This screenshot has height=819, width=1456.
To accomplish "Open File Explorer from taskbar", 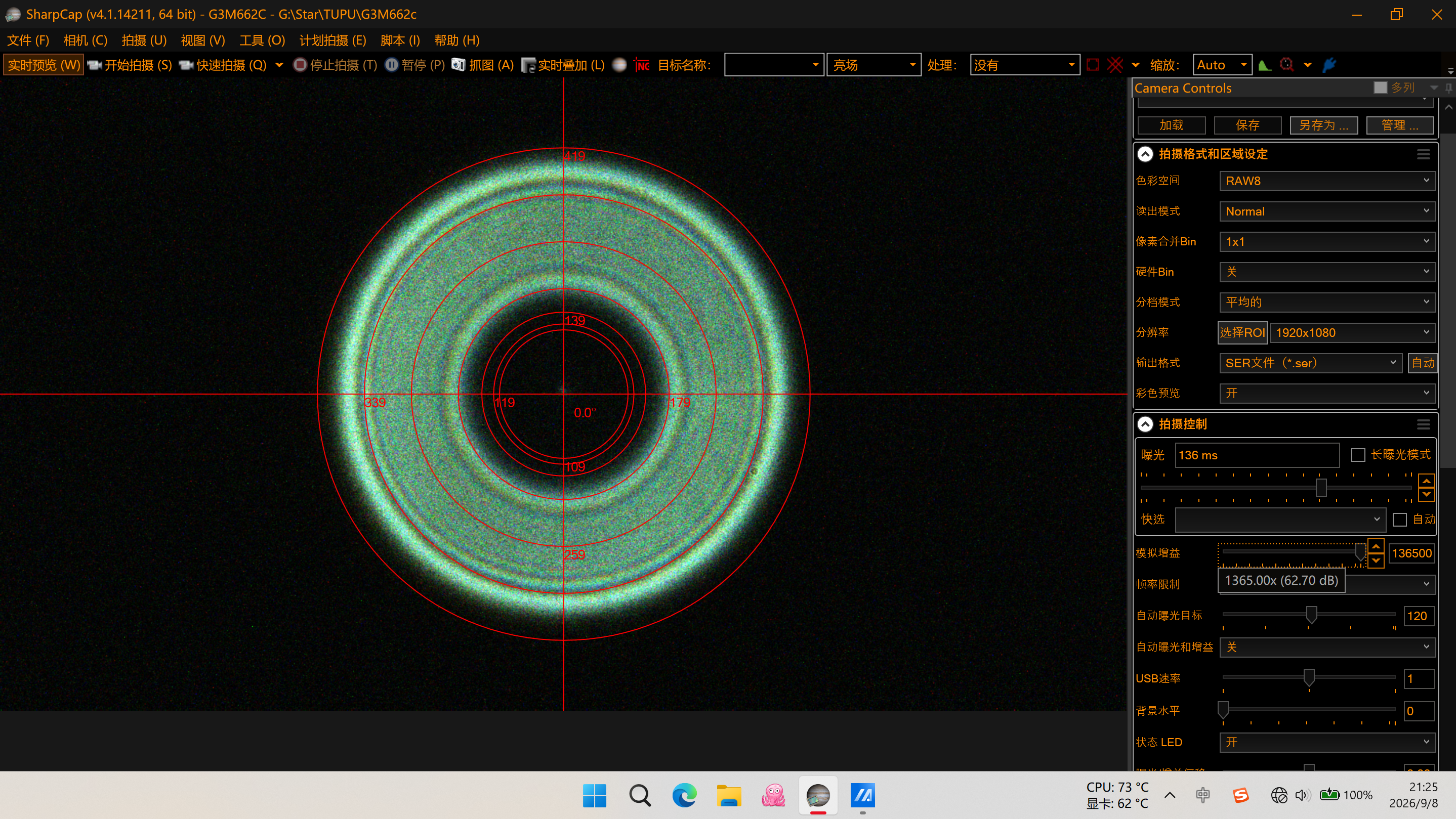I will pyautogui.click(x=729, y=795).
